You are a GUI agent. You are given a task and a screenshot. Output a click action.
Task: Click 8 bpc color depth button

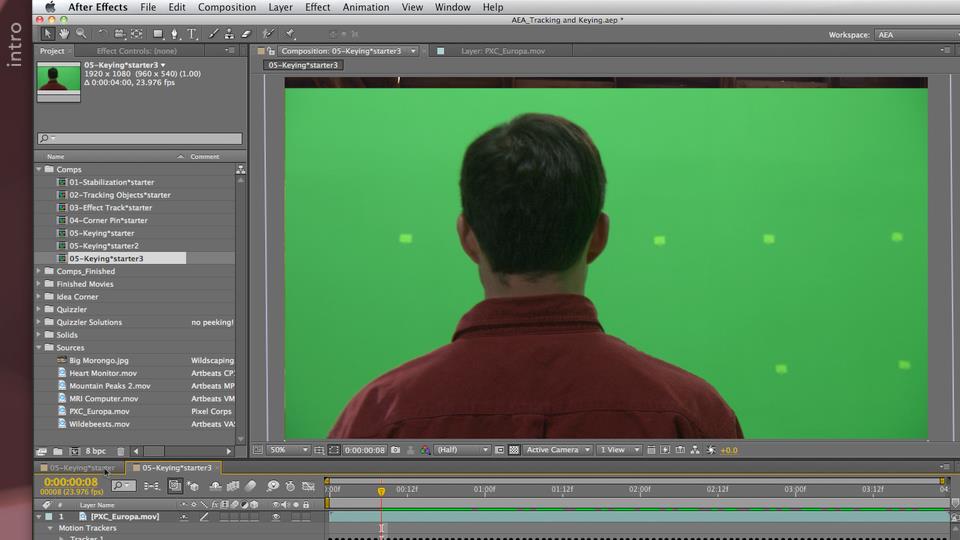click(x=96, y=451)
